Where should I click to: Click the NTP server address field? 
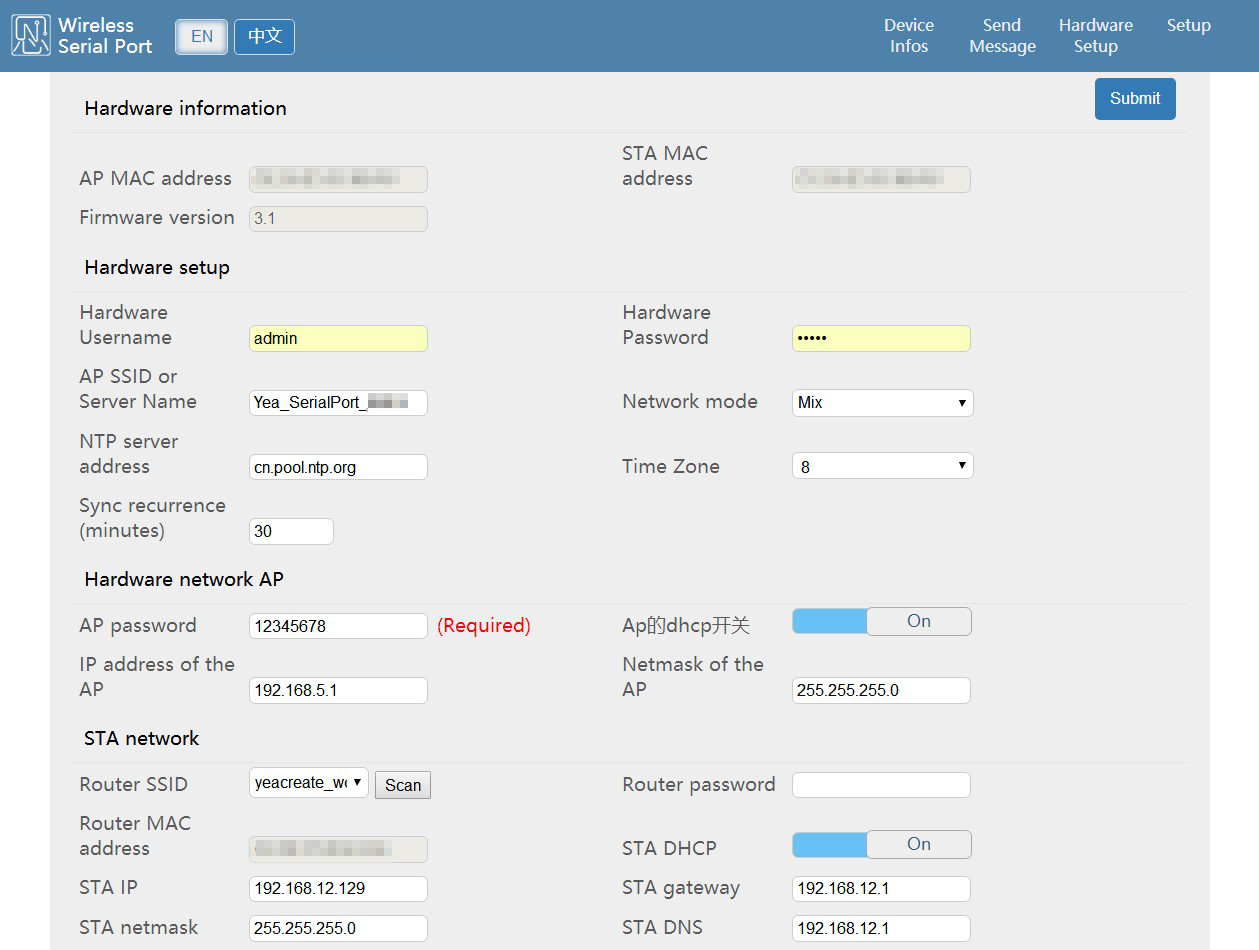[x=338, y=467]
